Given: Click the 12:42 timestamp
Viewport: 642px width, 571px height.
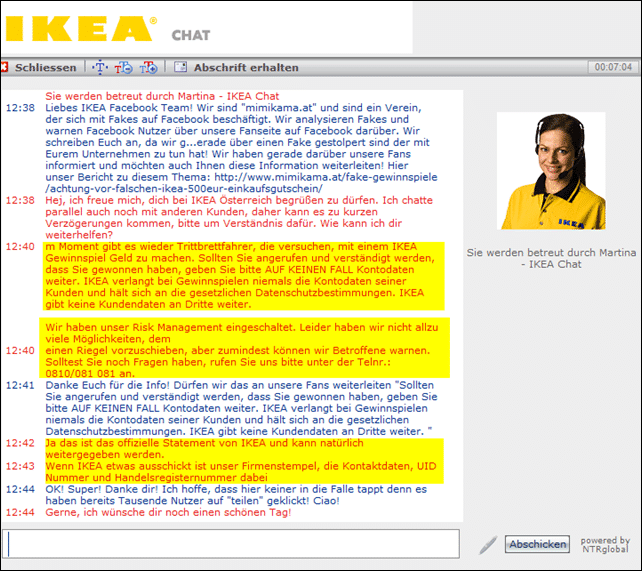Looking at the screenshot, I should point(20,443).
